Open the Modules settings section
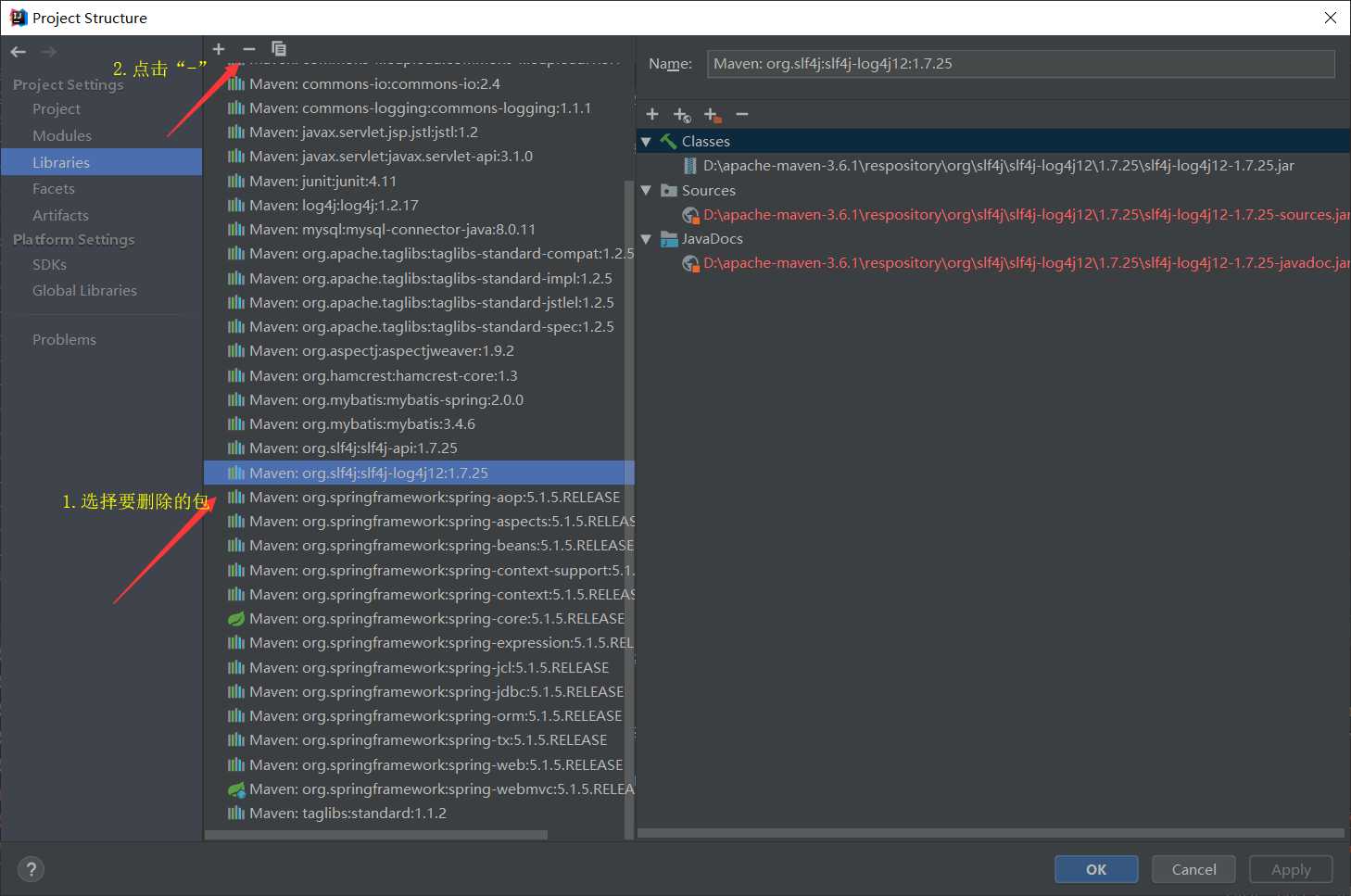 [x=62, y=135]
